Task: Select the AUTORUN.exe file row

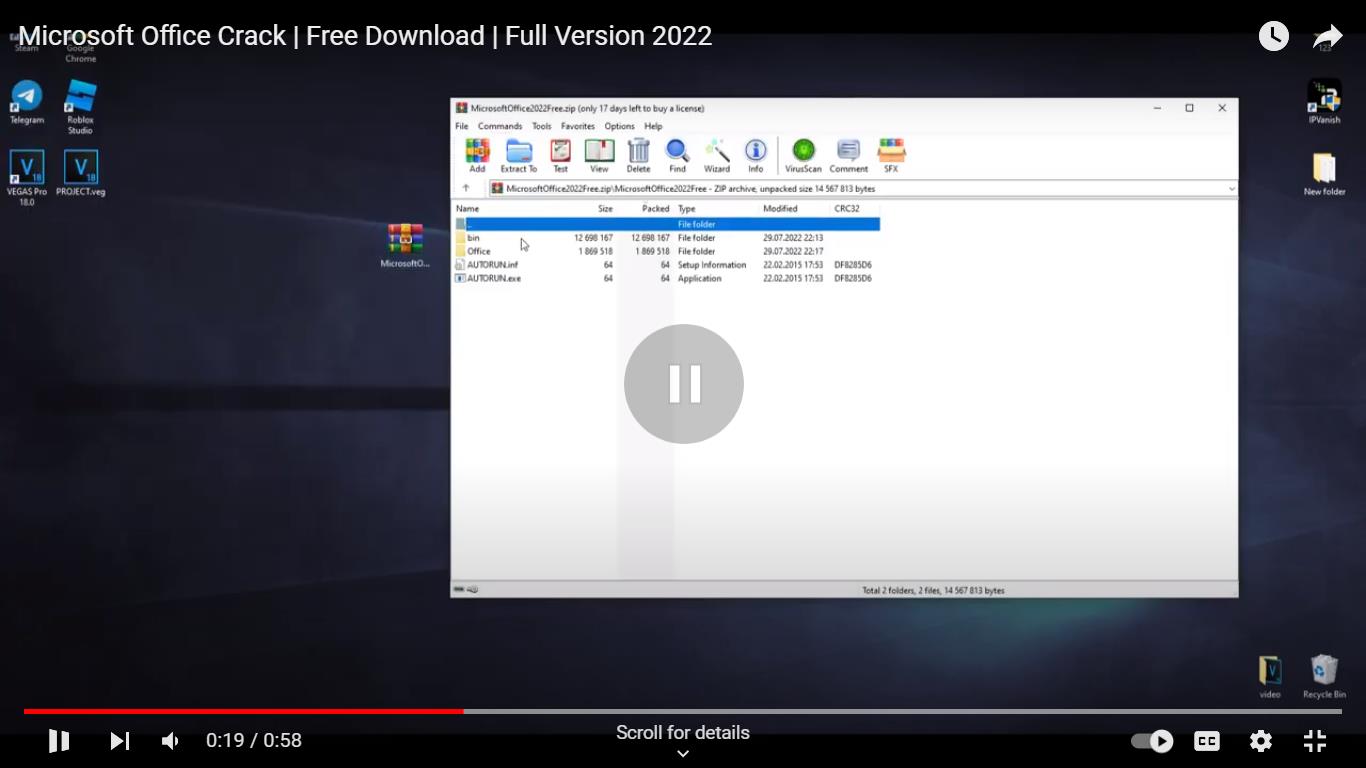Action: pyautogui.click(x=494, y=278)
